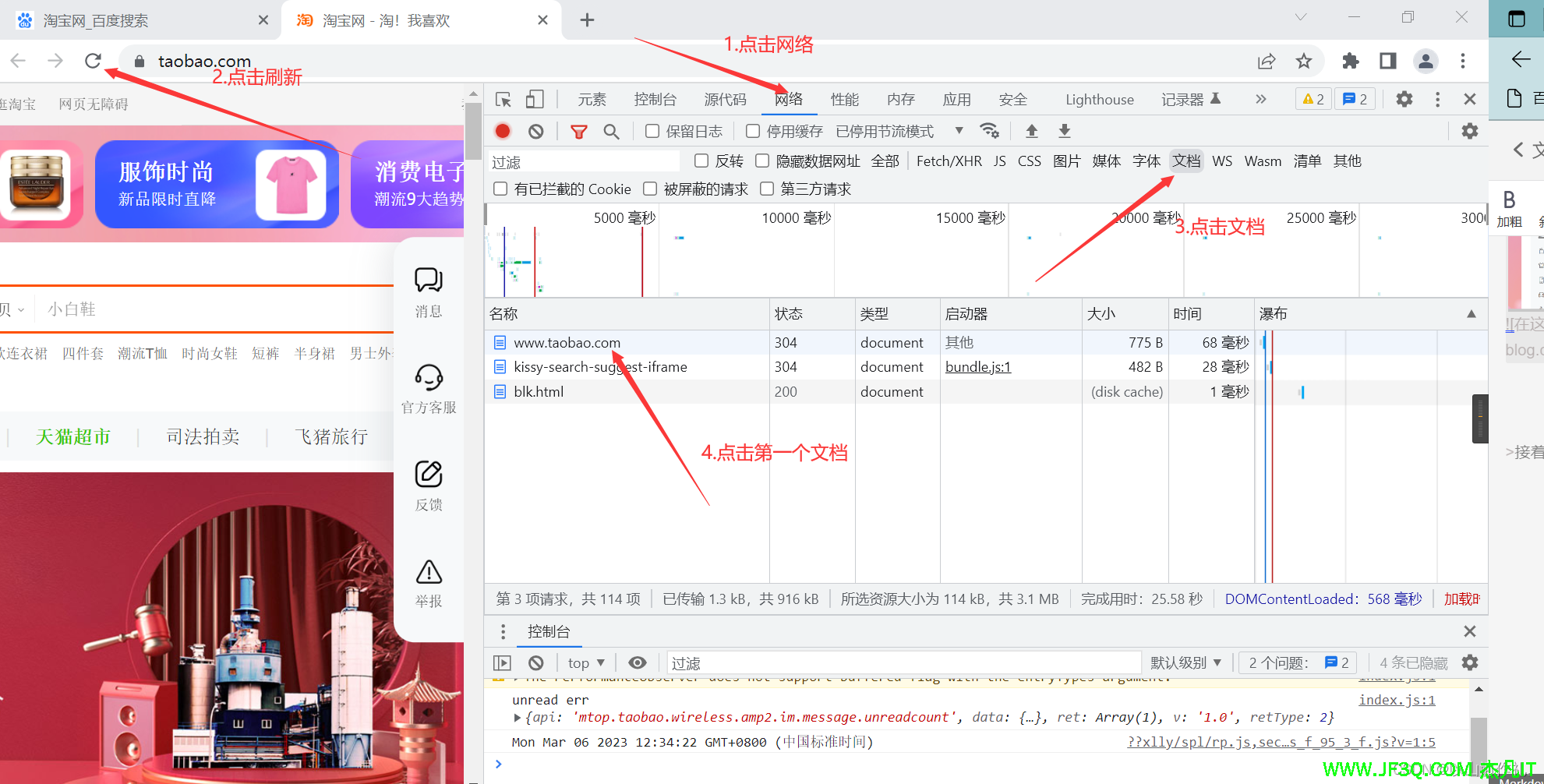Open network search with the magnifier icon

612,131
